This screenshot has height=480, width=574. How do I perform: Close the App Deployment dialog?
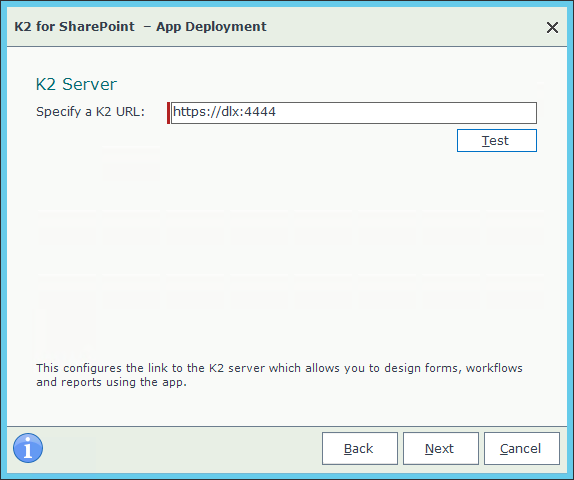[x=552, y=27]
